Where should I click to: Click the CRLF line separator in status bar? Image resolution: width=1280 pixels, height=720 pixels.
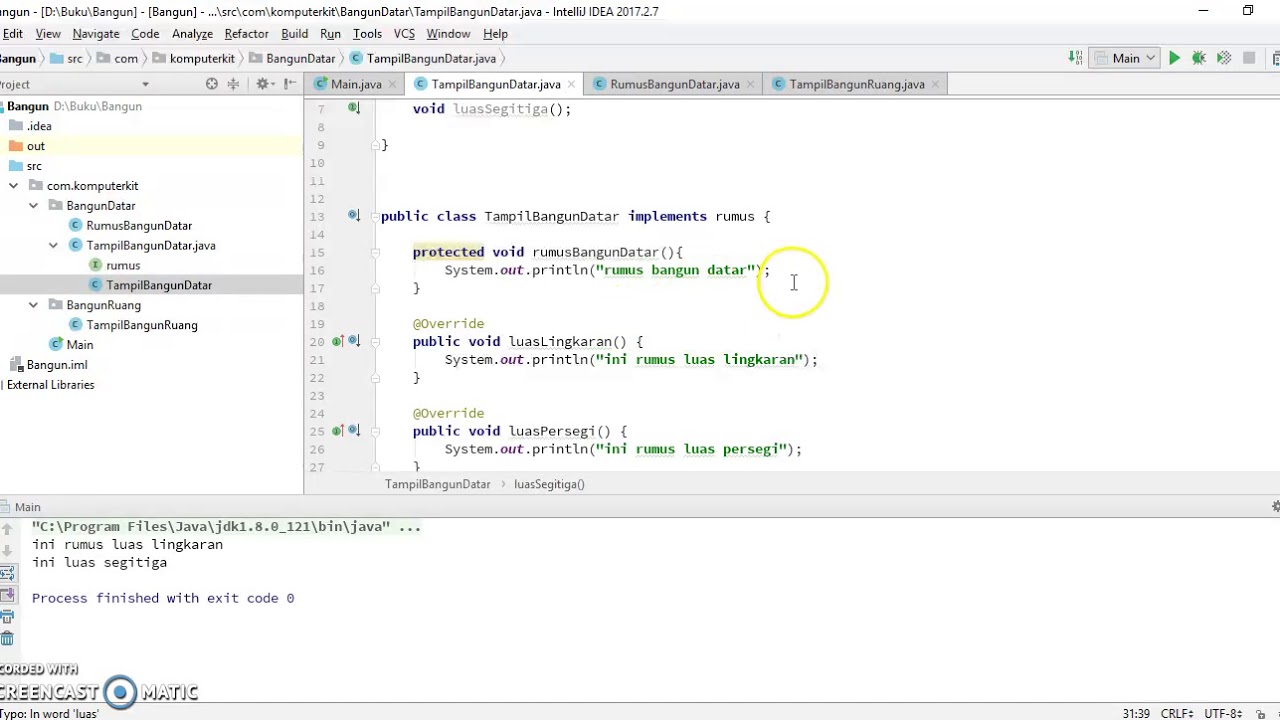coord(1176,713)
